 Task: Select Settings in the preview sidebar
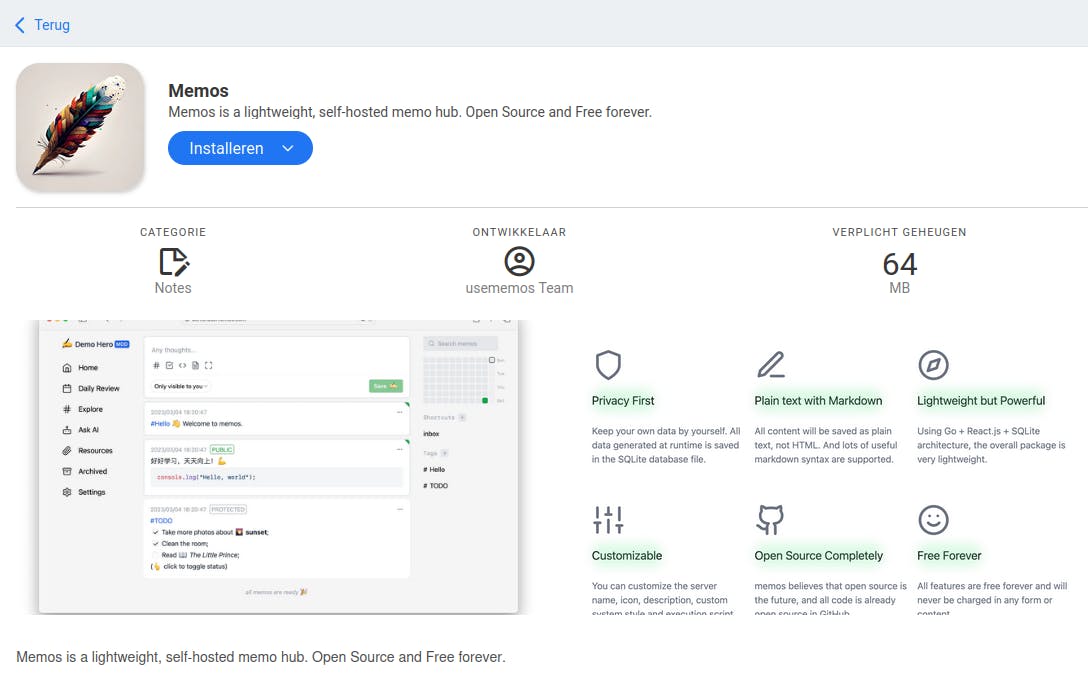point(91,492)
